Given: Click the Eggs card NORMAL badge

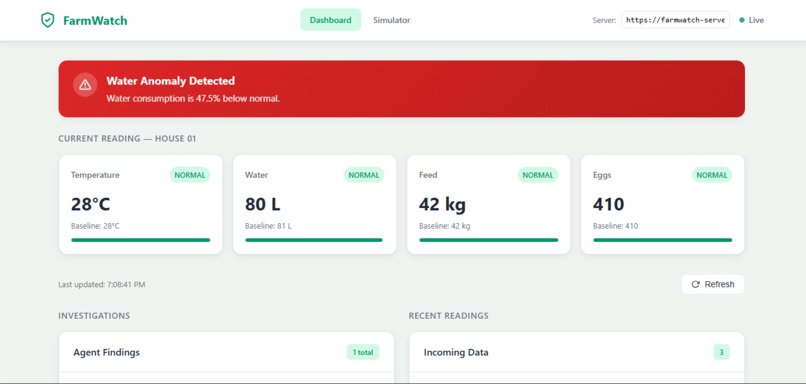Looking at the screenshot, I should click(711, 175).
